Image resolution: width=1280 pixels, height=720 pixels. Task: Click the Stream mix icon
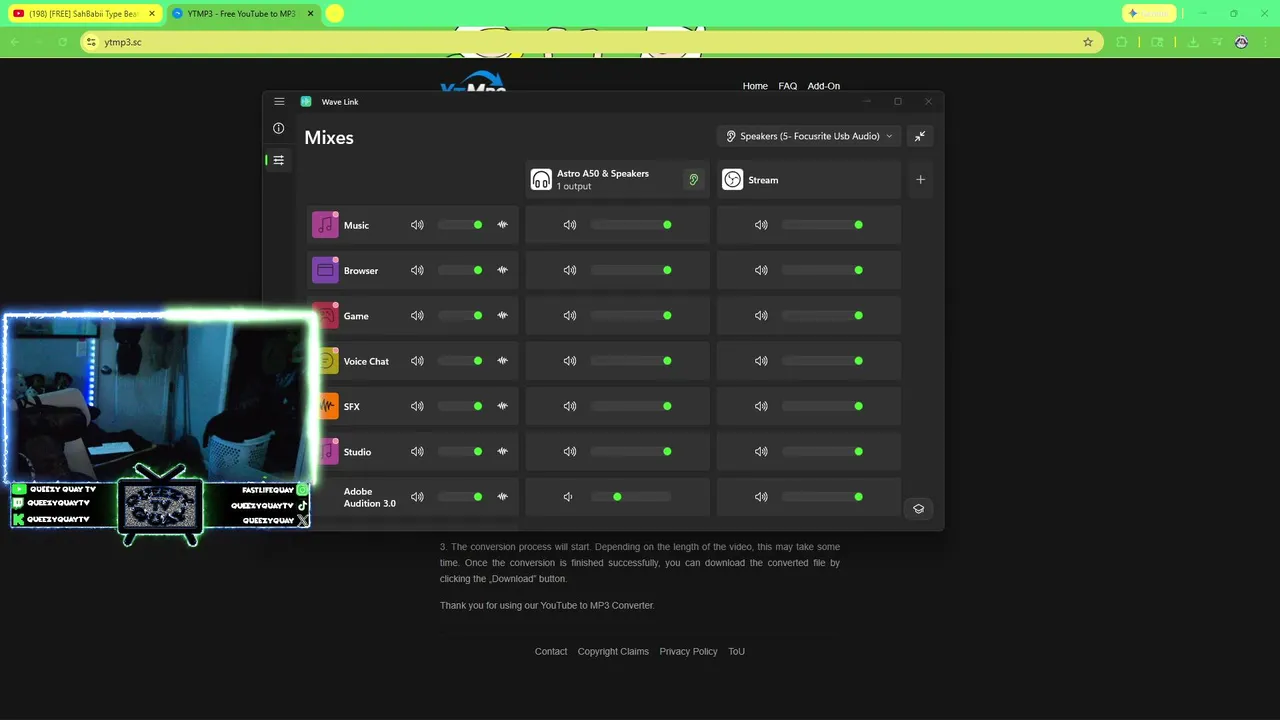point(733,180)
